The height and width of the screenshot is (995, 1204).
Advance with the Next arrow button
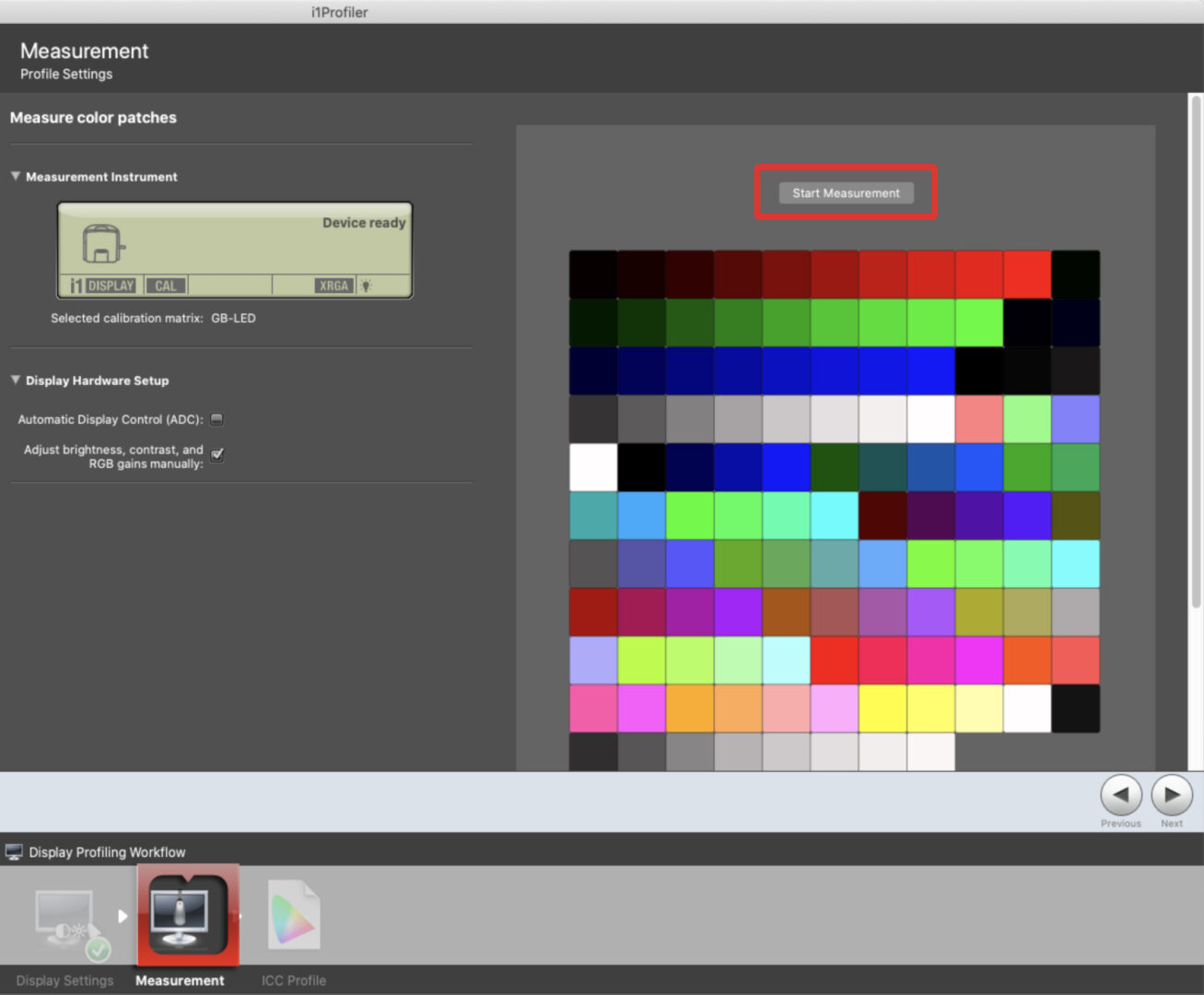pos(1172,794)
